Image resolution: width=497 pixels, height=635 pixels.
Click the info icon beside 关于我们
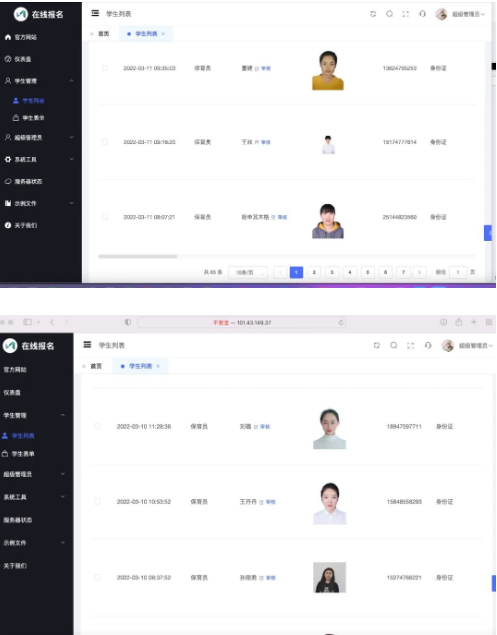8,225
